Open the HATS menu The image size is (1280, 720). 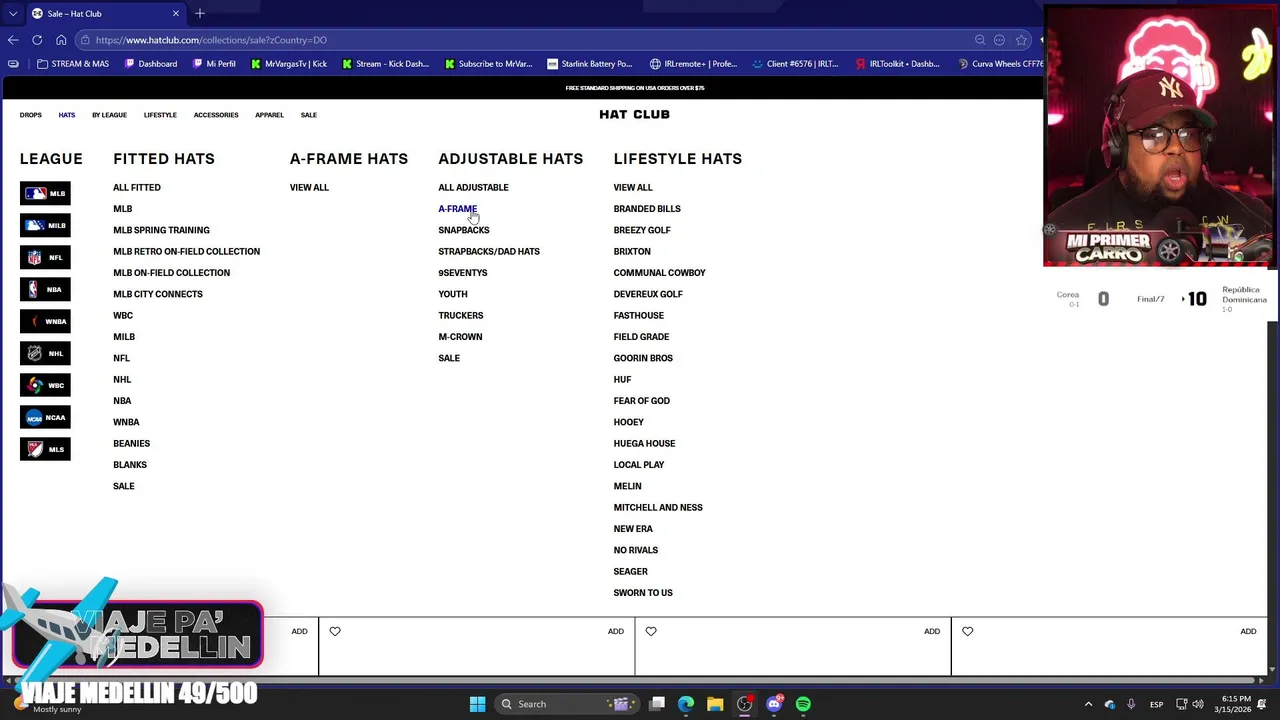67,115
